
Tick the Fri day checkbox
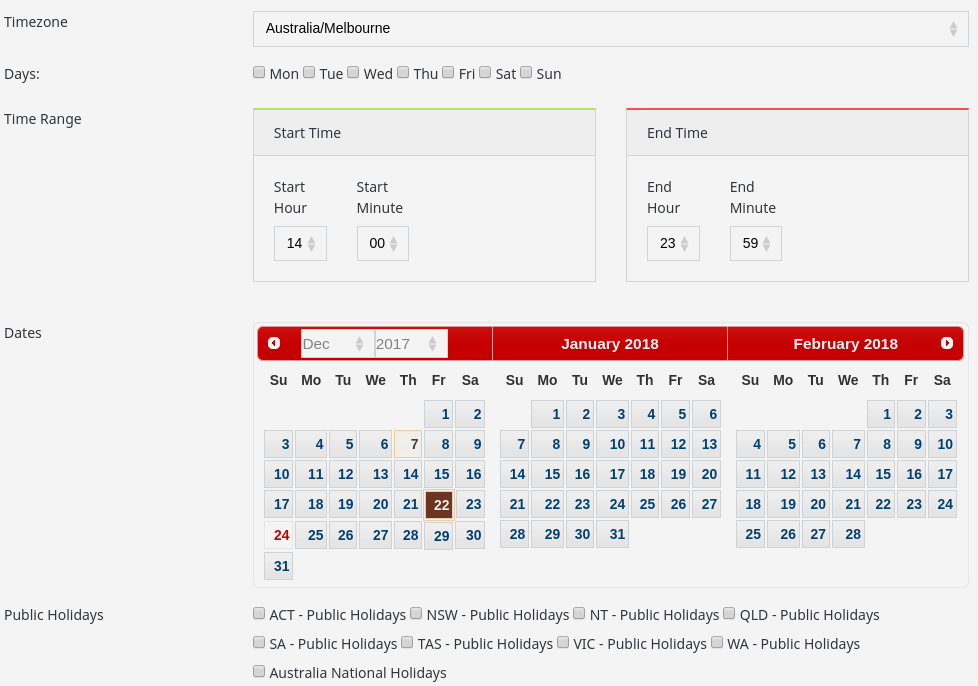pos(448,72)
